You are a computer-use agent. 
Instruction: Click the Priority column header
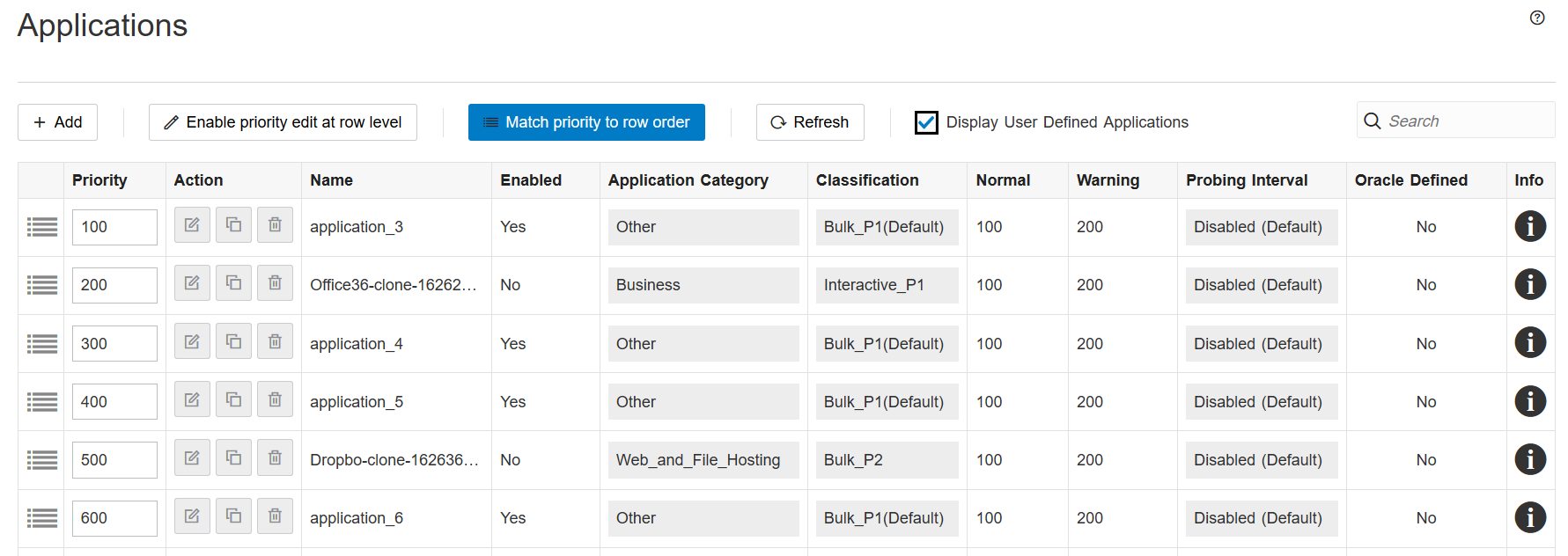(99, 180)
